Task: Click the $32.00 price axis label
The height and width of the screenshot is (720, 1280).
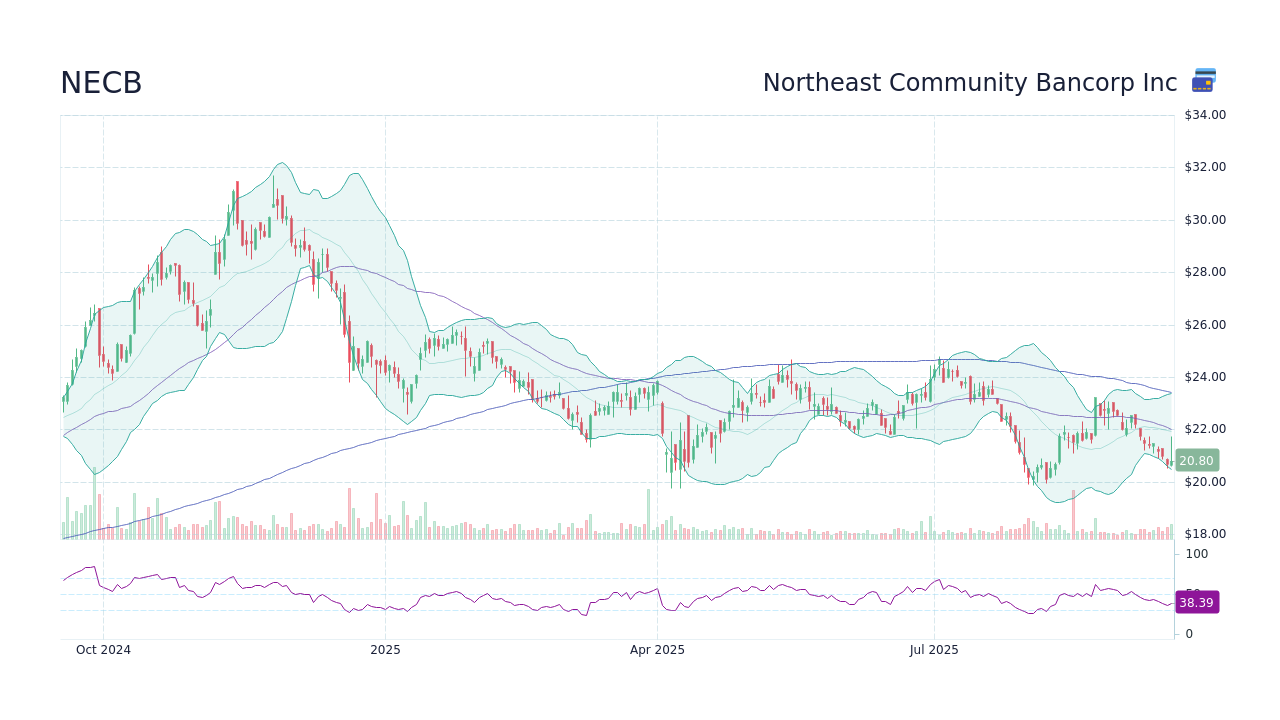Action: (1205, 167)
